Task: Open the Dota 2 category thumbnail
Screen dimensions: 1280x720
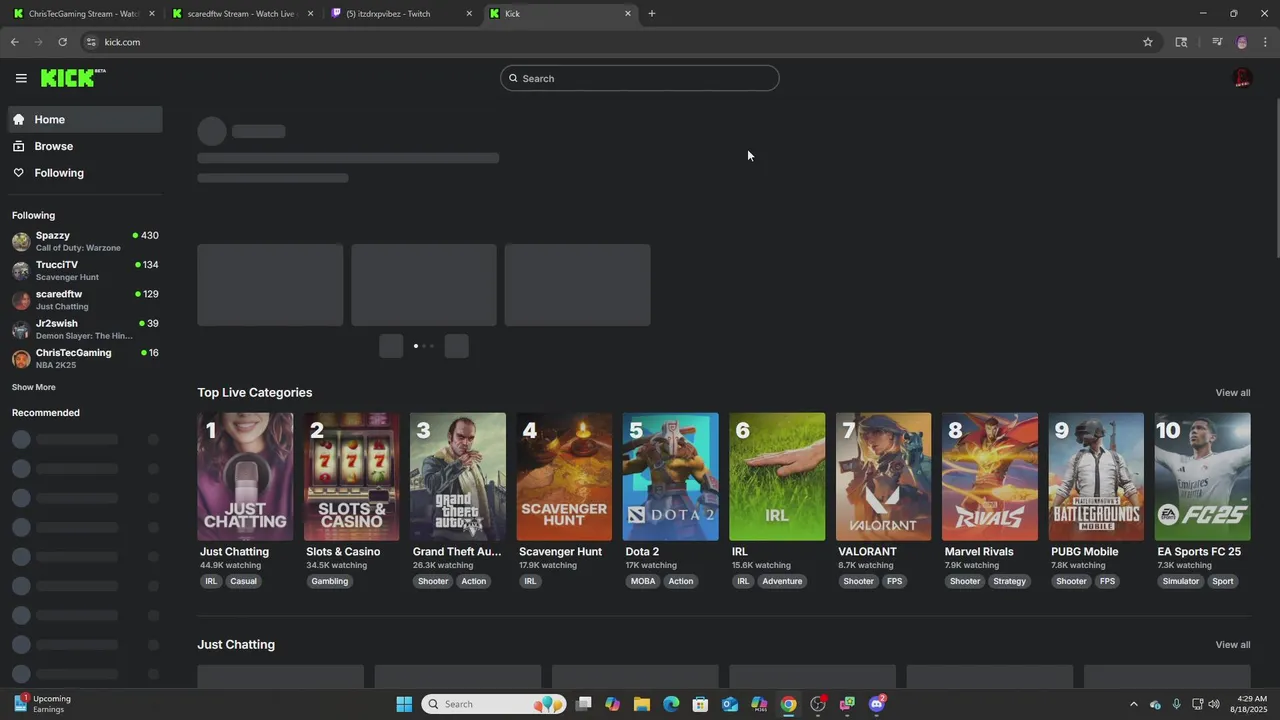Action: pyautogui.click(x=670, y=477)
